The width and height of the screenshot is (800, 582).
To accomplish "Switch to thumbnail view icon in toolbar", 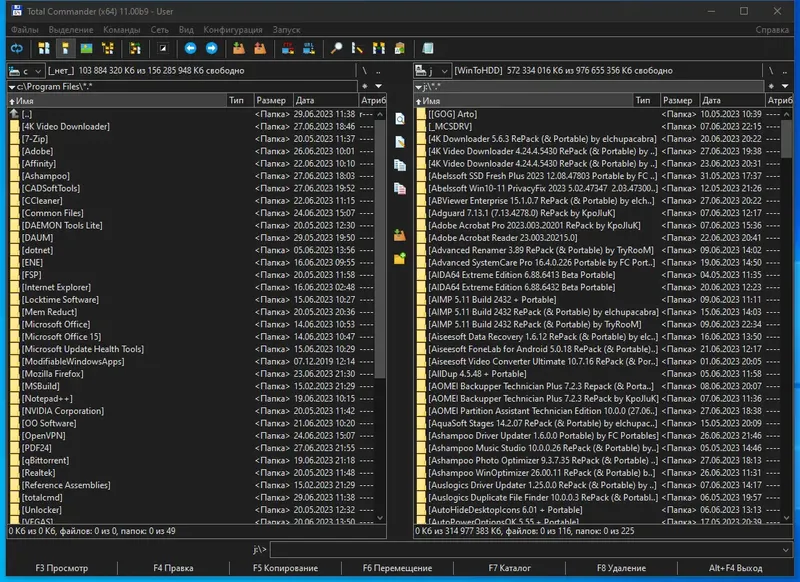I will [x=86, y=48].
